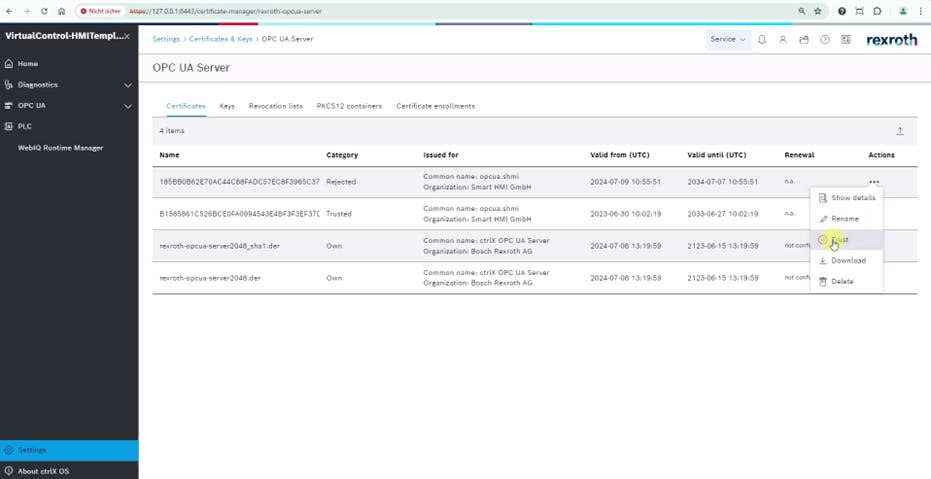Open the browser profile avatar
The image size is (931, 479).
click(x=903, y=11)
